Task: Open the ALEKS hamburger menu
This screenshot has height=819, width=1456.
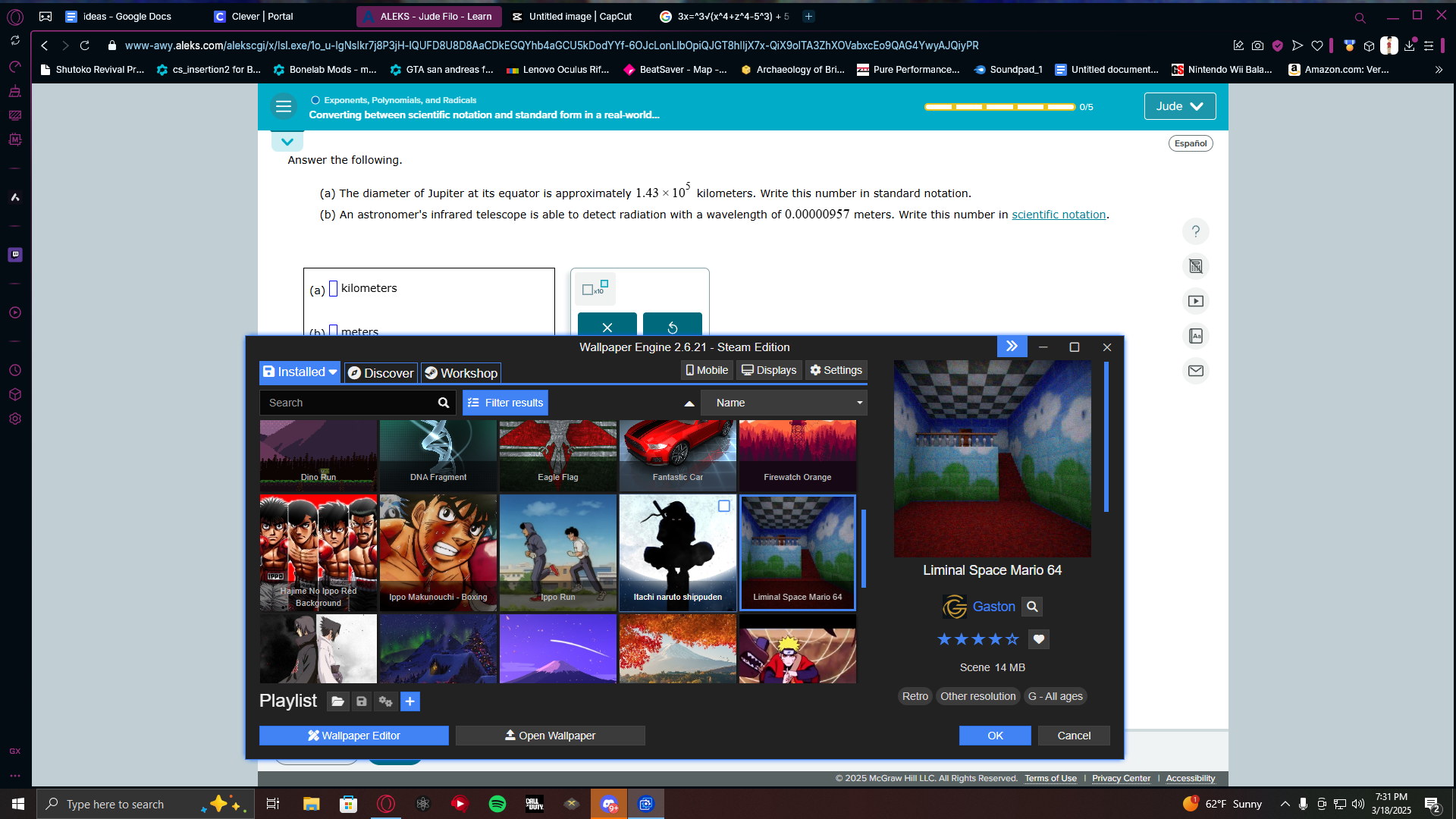Action: (284, 107)
